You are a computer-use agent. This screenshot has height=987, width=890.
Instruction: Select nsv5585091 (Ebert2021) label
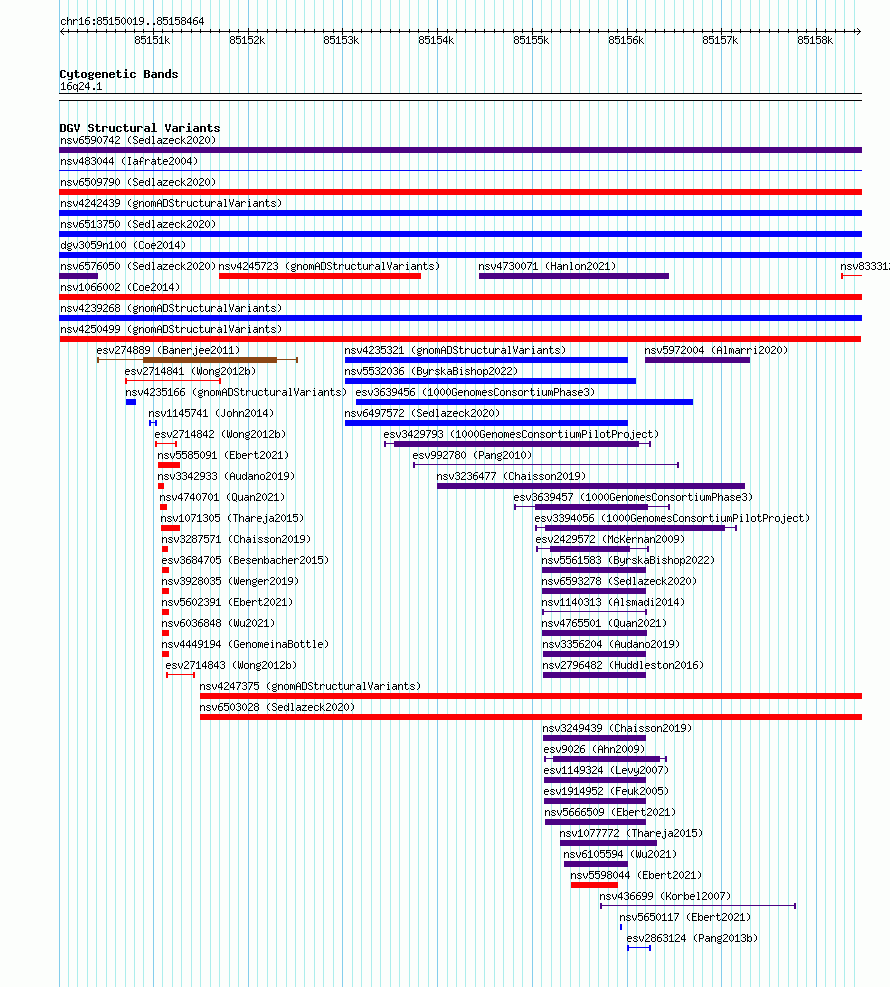click(x=223, y=455)
